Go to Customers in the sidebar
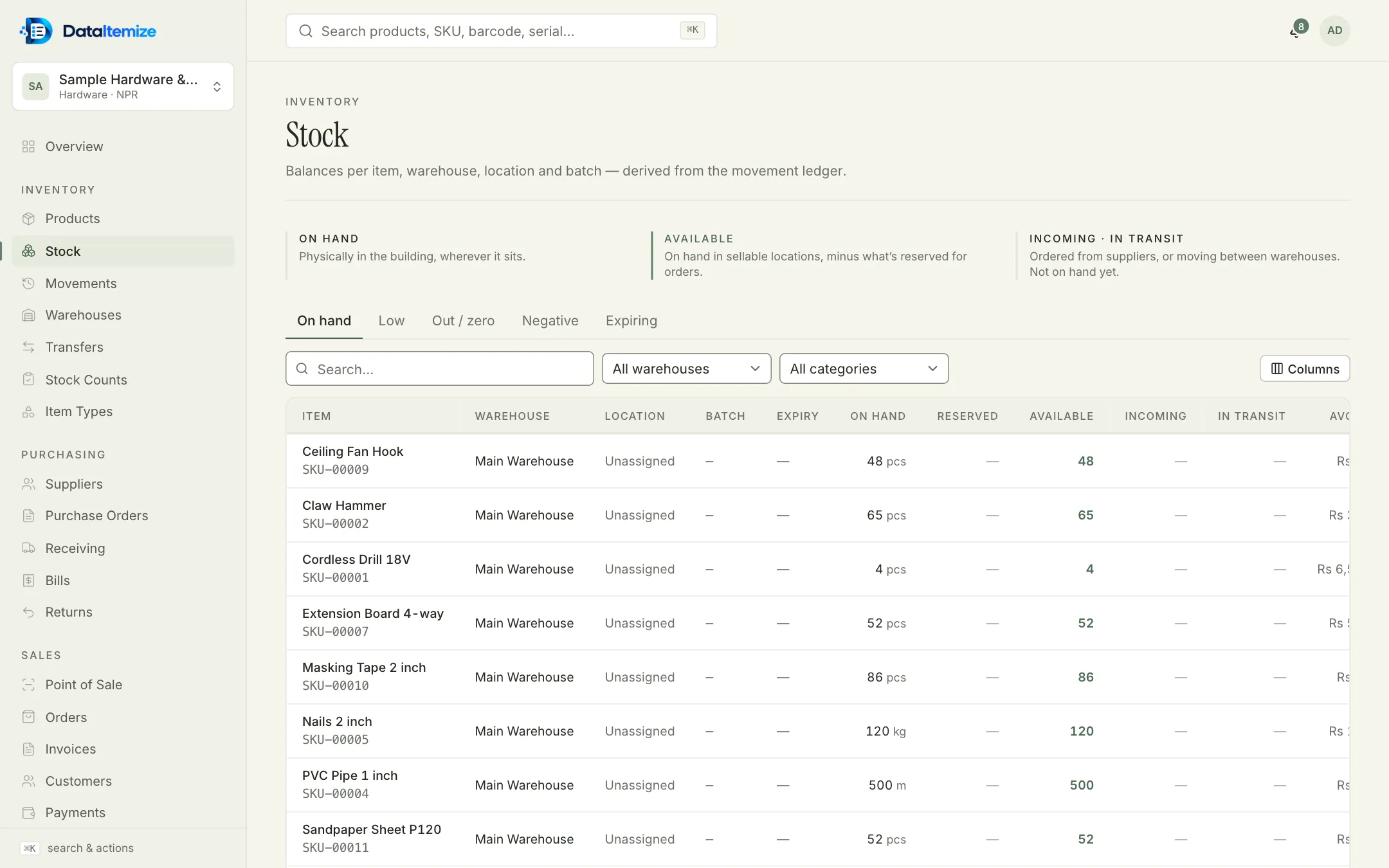 click(78, 781)
